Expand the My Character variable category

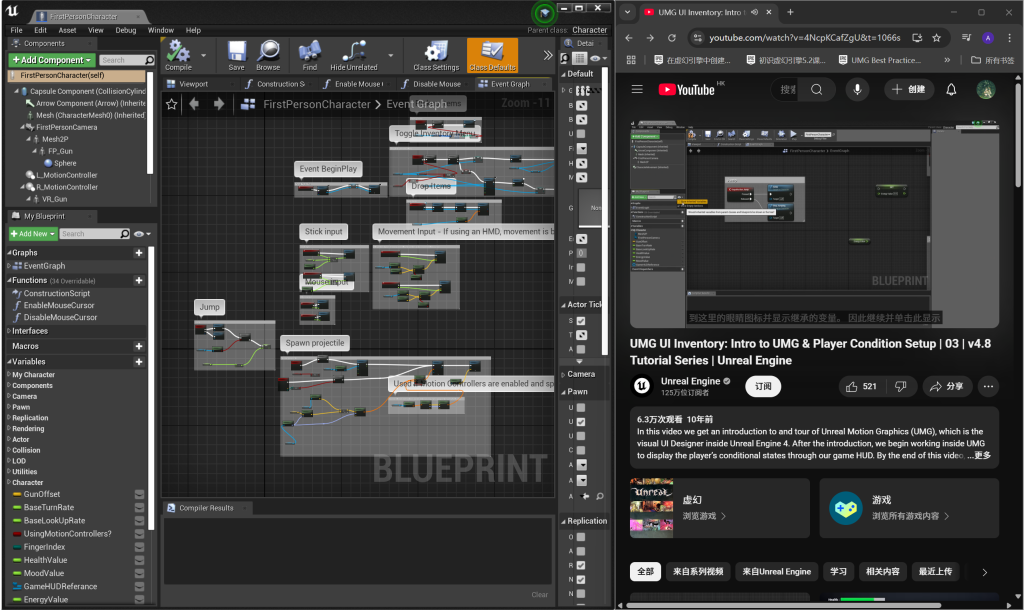click(9, 375)
